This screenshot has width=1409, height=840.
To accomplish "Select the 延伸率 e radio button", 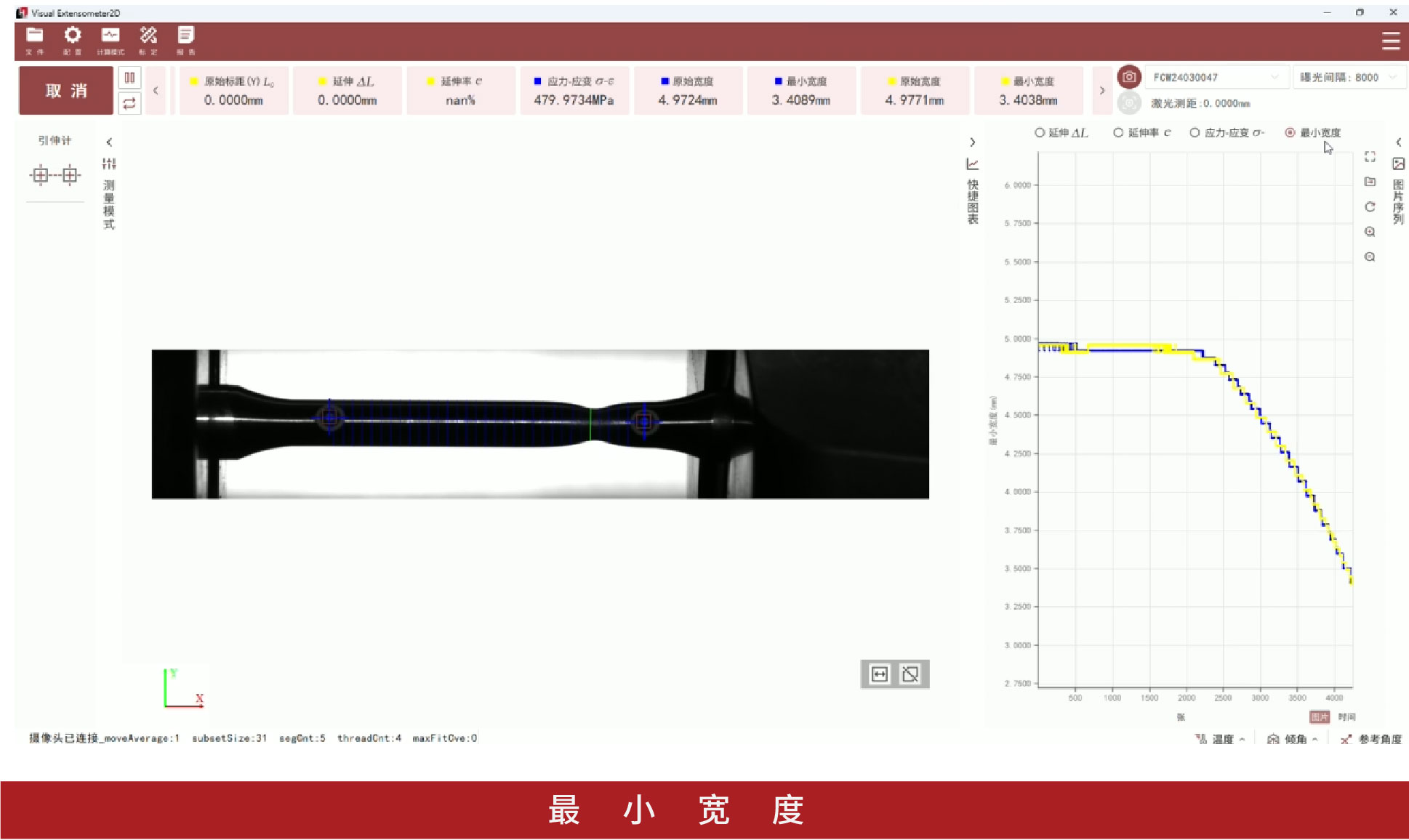I will click(1118, 132).
